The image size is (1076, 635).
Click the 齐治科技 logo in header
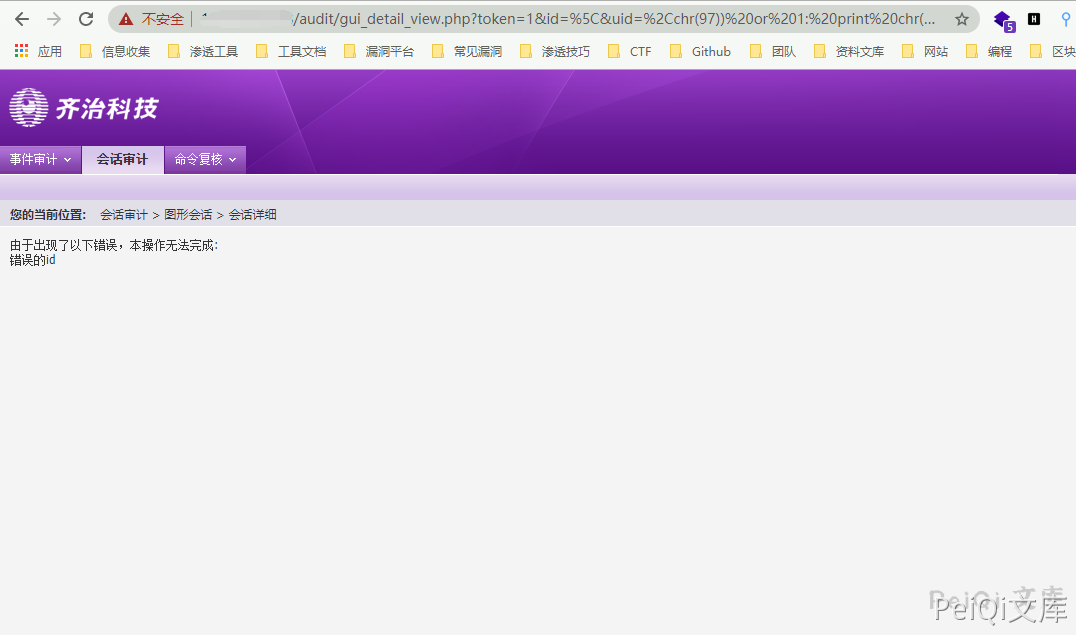click(84, 108)
